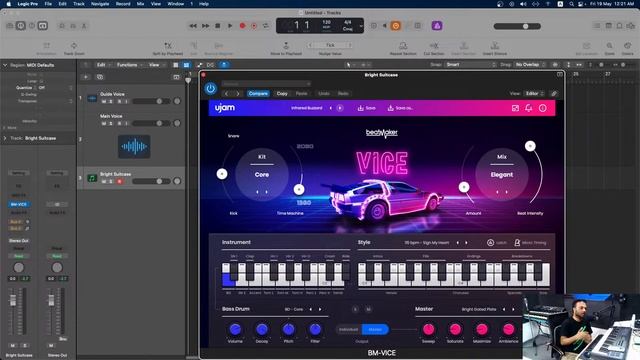Screen dimensions: 640x360
Task: Switch Output to Master
Action: pos(375,329)
